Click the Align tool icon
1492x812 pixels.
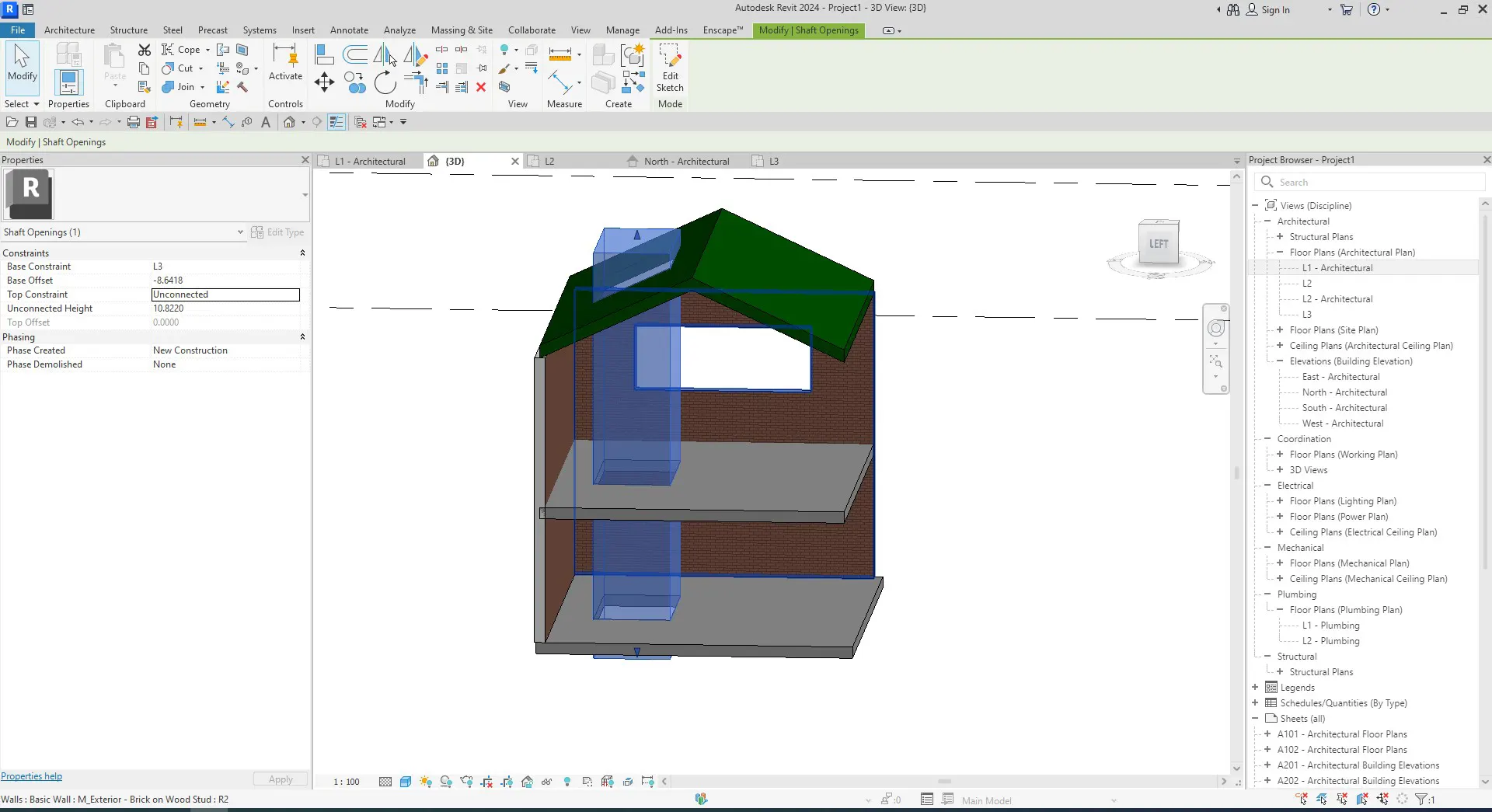(324, 54)
